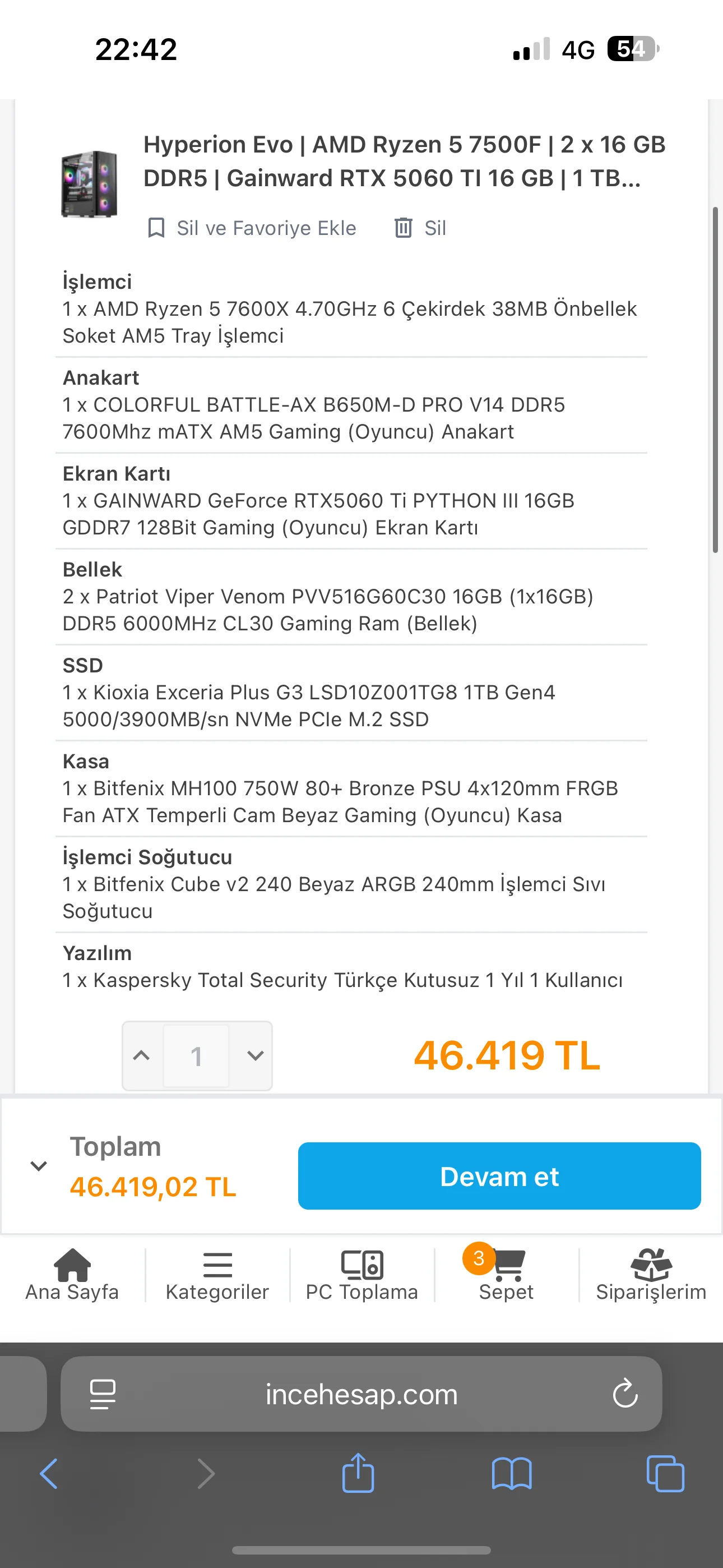Open Safari bookmarks book icon
This screenshot has height=1568, width=723.
(511, 1473)
